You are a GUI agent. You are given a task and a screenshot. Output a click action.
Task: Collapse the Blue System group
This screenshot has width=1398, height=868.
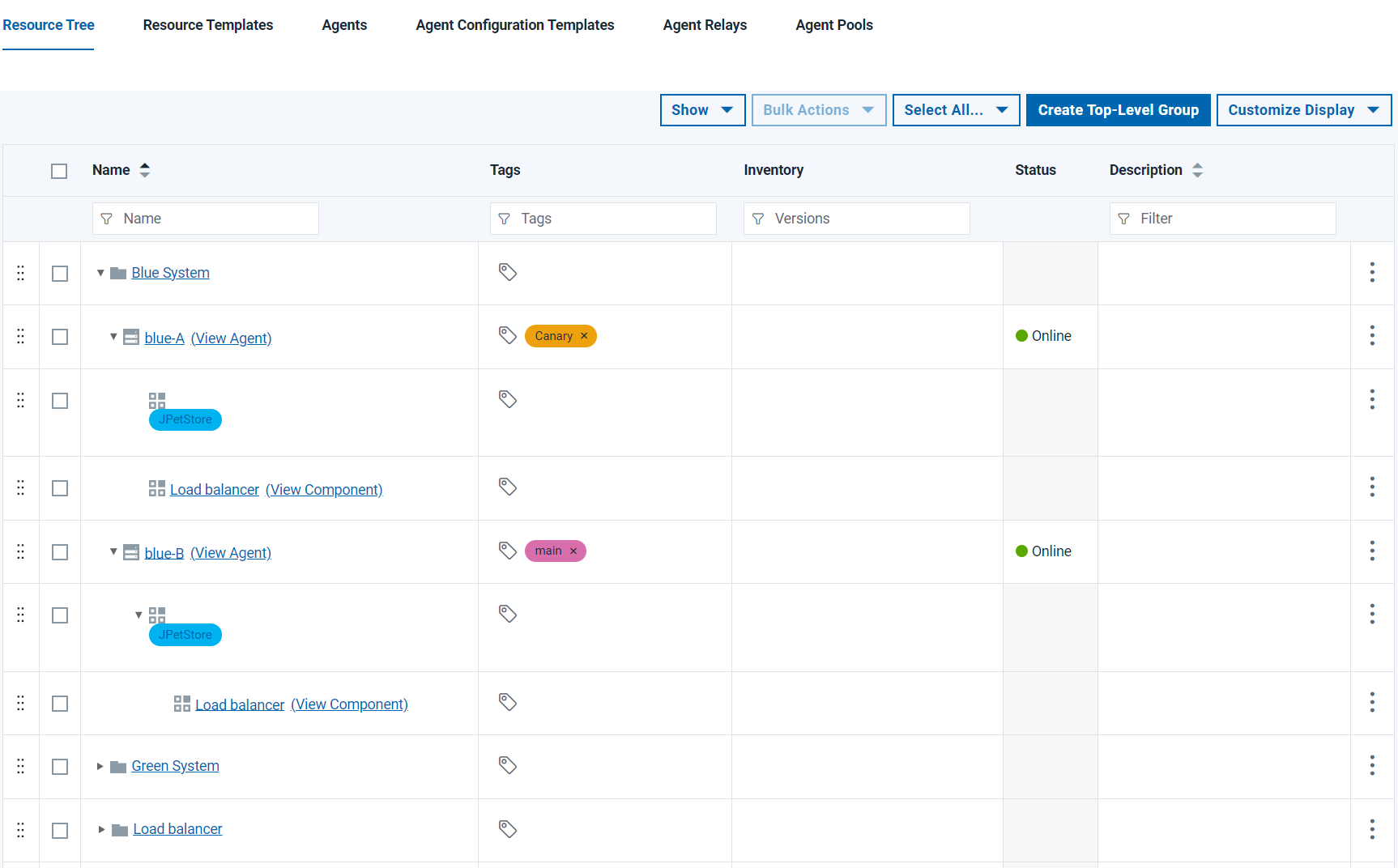(100, 273)
